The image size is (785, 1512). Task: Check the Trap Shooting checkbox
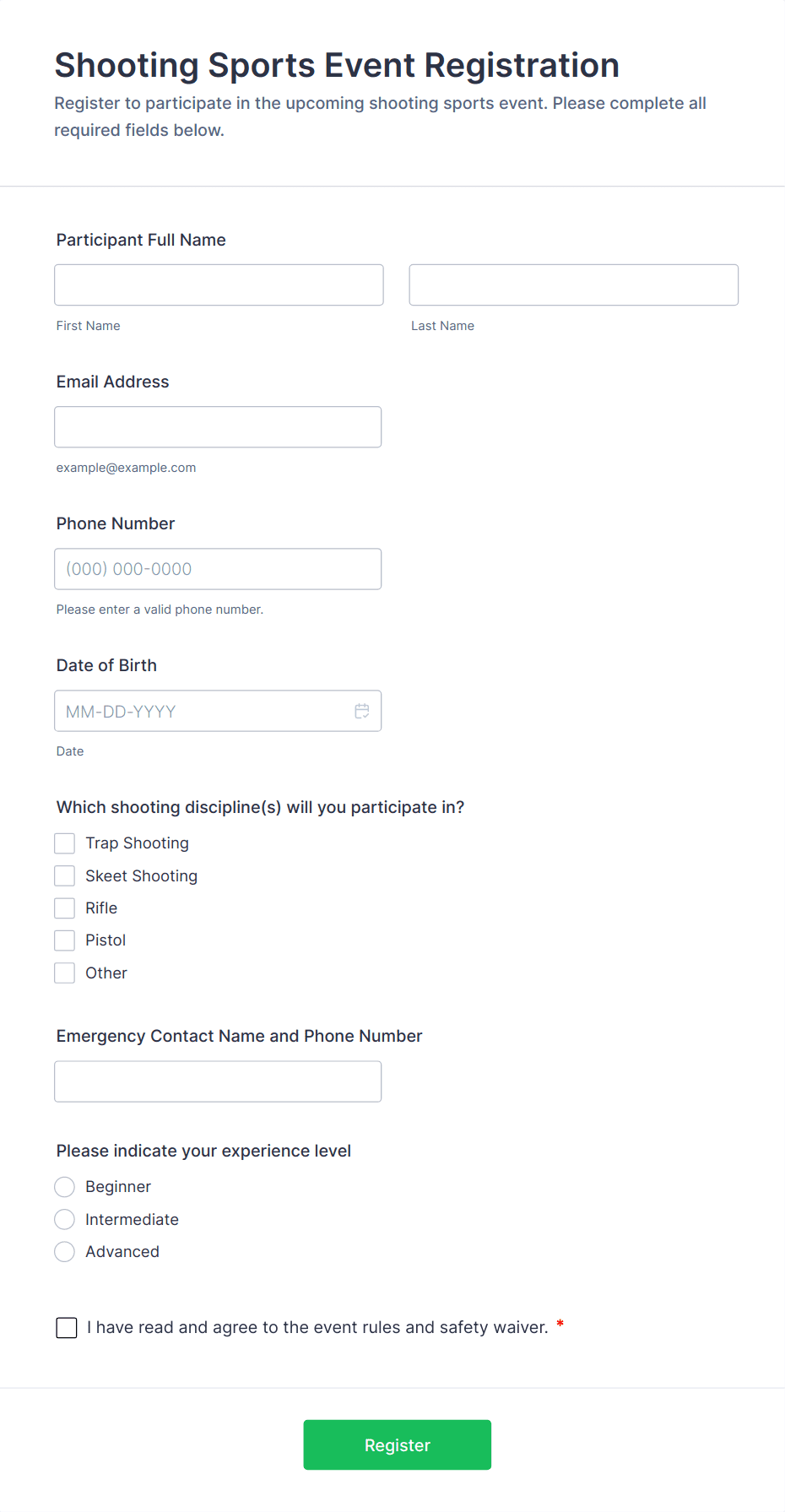coord(65,843)
